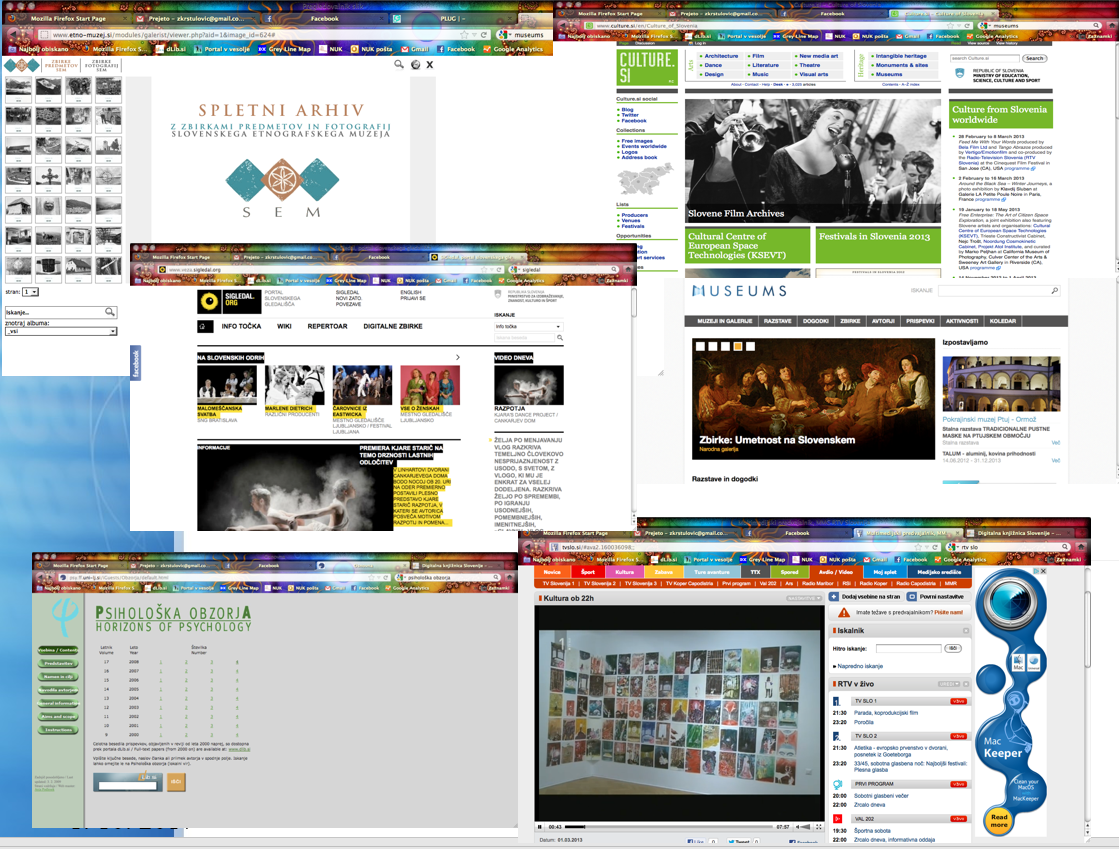Click the sigledal.org yellow eye logo
1119x849 pixels.
tap(209, 301)
